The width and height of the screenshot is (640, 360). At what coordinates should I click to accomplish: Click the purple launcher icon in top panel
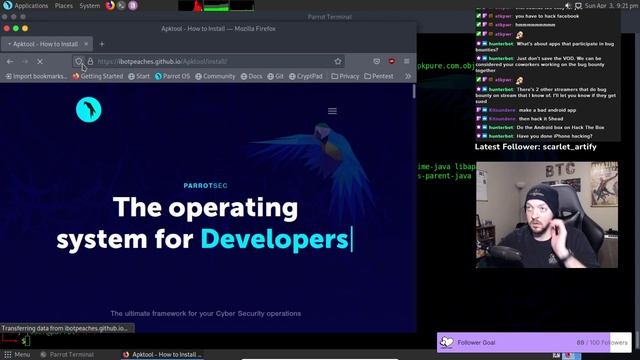pyautogui.click(x=133, y=5)
